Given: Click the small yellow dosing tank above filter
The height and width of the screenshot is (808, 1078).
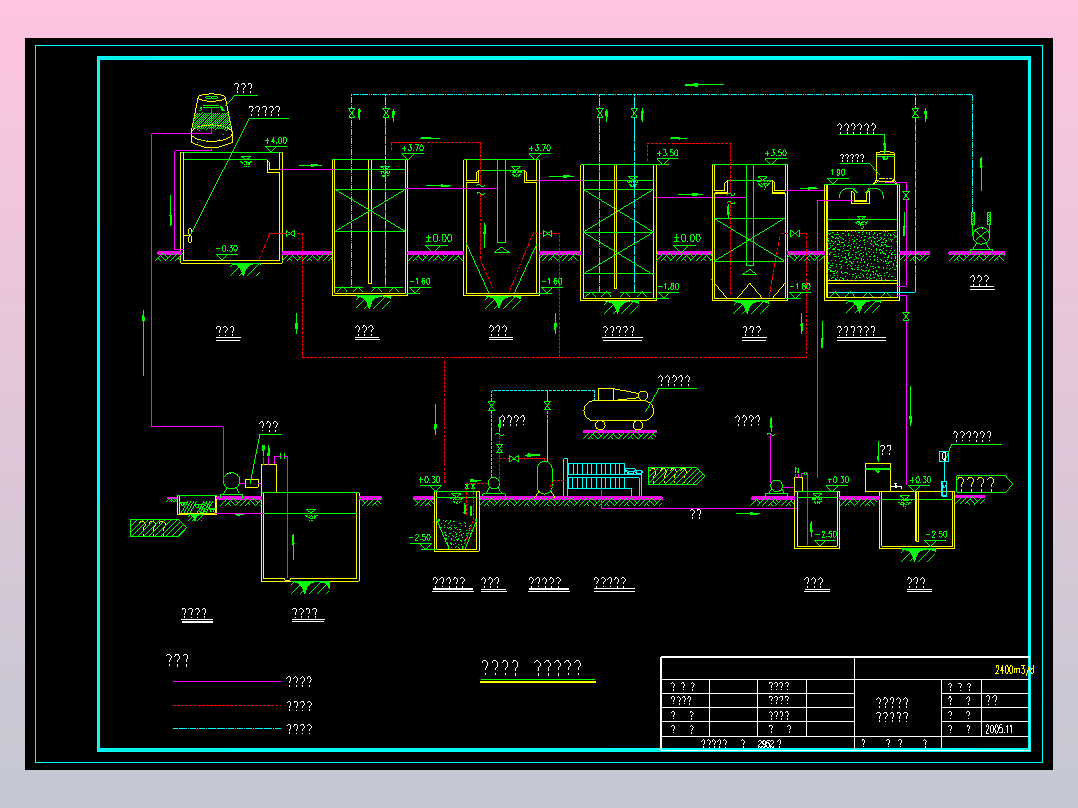Looking at the screenshot, I should (885, 166).
